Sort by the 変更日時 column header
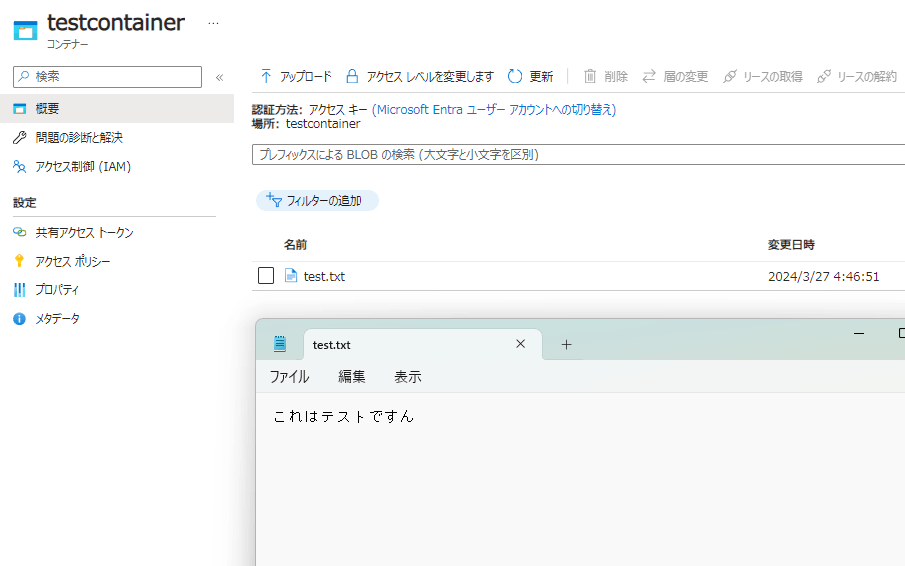The width and height of the screenshot is (905, 566). point(791,245)
